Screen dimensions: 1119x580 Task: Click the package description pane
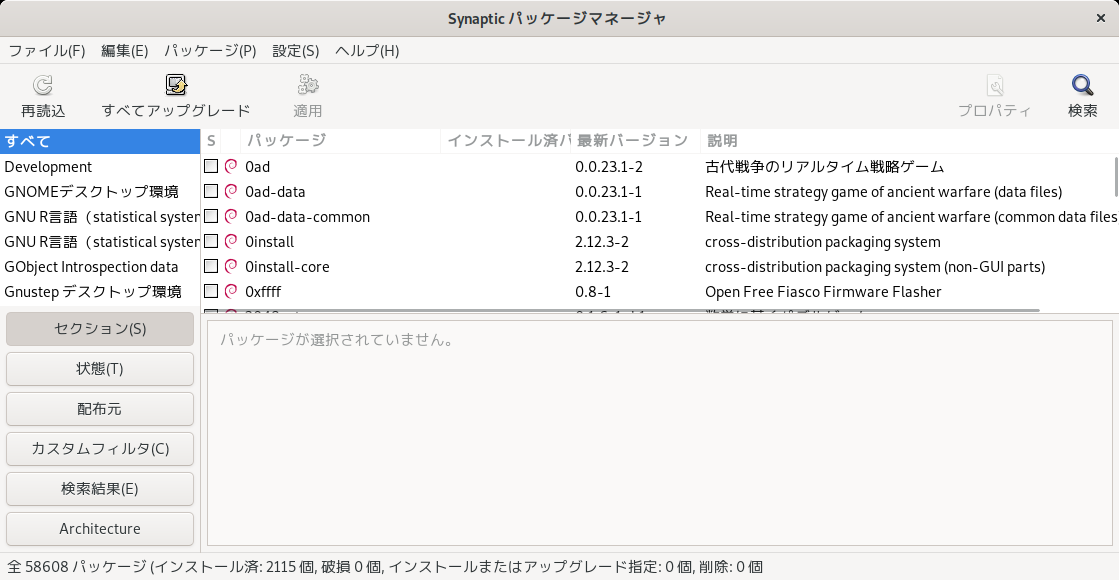click(659, 433)
